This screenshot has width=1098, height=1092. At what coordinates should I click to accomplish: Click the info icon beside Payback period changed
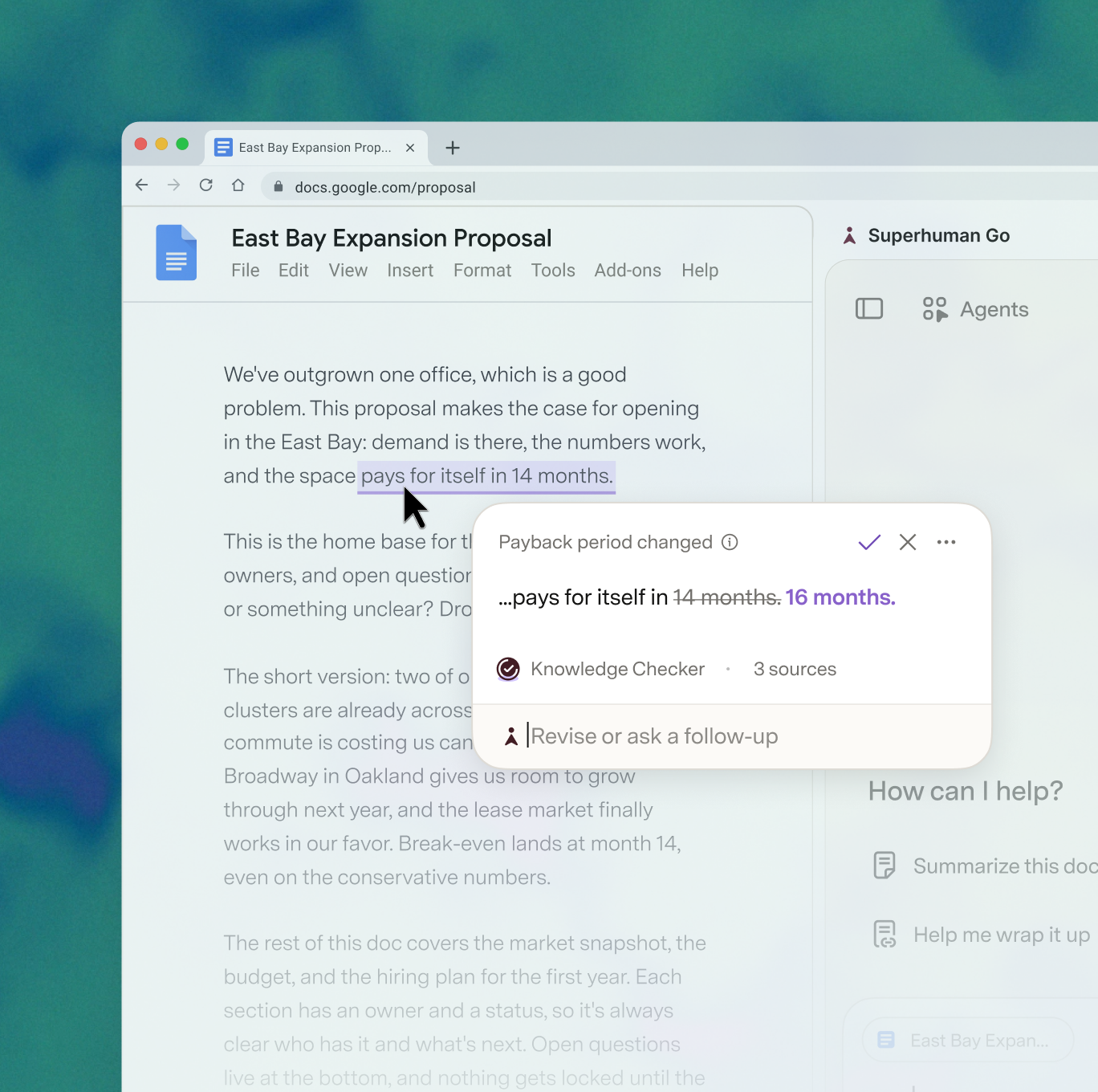click(x=730, y=542)
